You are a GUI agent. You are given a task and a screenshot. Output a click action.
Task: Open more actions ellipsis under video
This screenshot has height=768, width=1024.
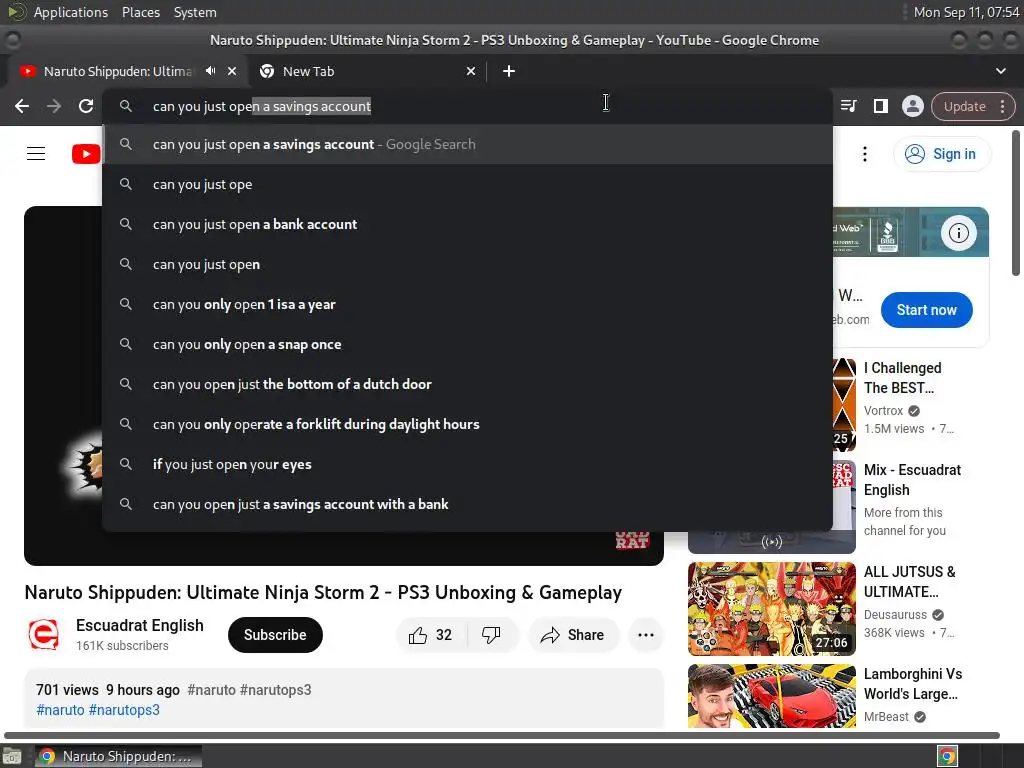[645, 635]
